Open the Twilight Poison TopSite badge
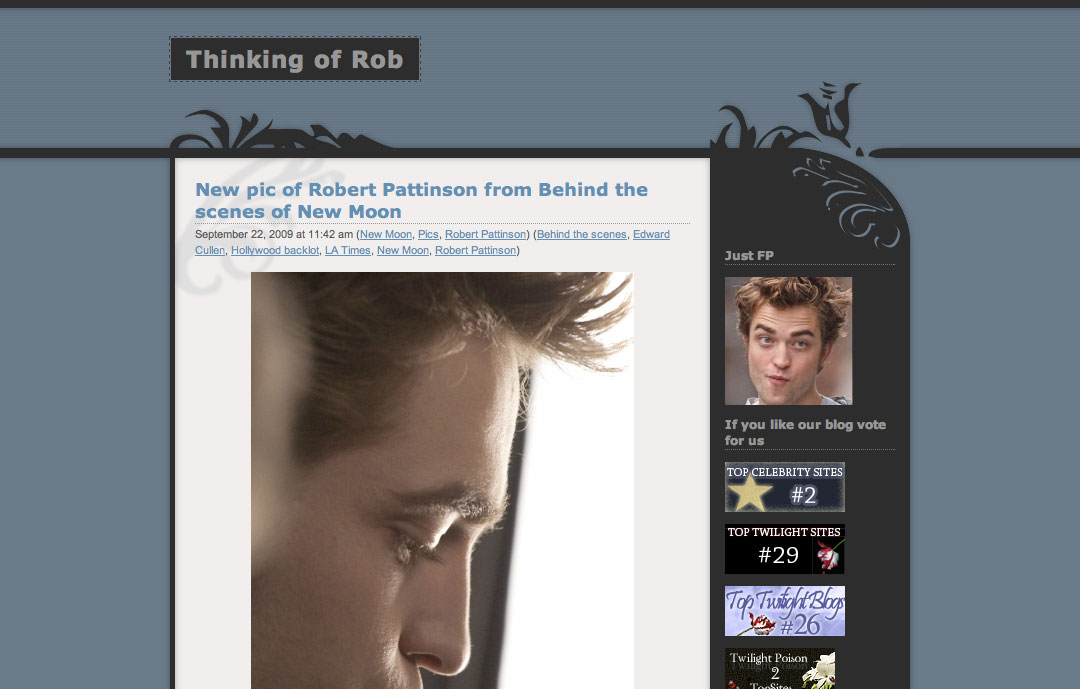The width and height of the screenshot is (1080, 689). [779, 668]
